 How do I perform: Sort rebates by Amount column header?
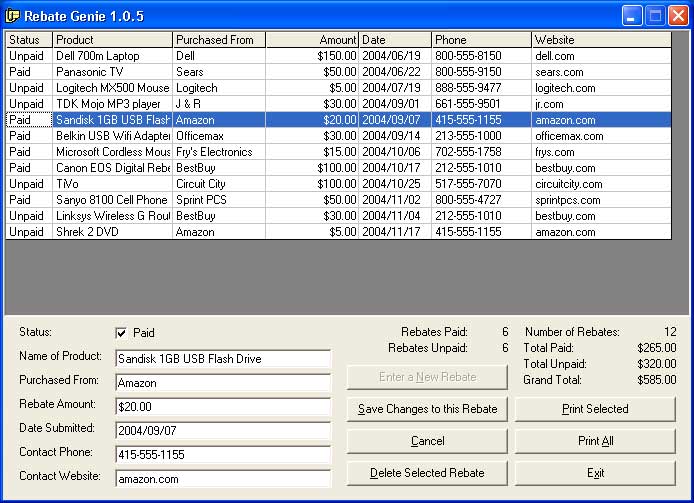click(312, 40)
